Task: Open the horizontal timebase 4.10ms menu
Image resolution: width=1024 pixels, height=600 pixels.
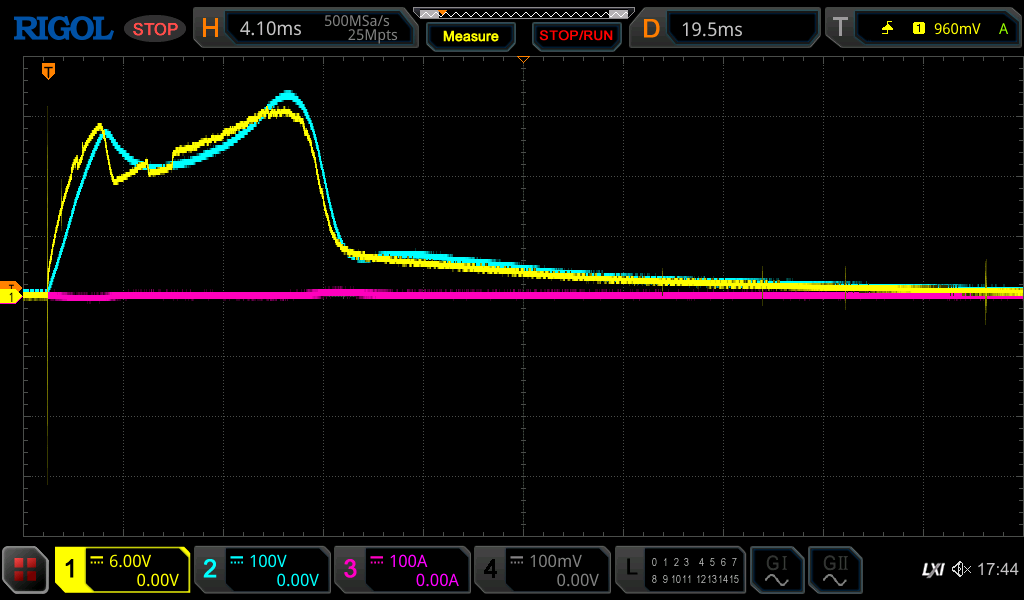Action: [x=304, y=28]
